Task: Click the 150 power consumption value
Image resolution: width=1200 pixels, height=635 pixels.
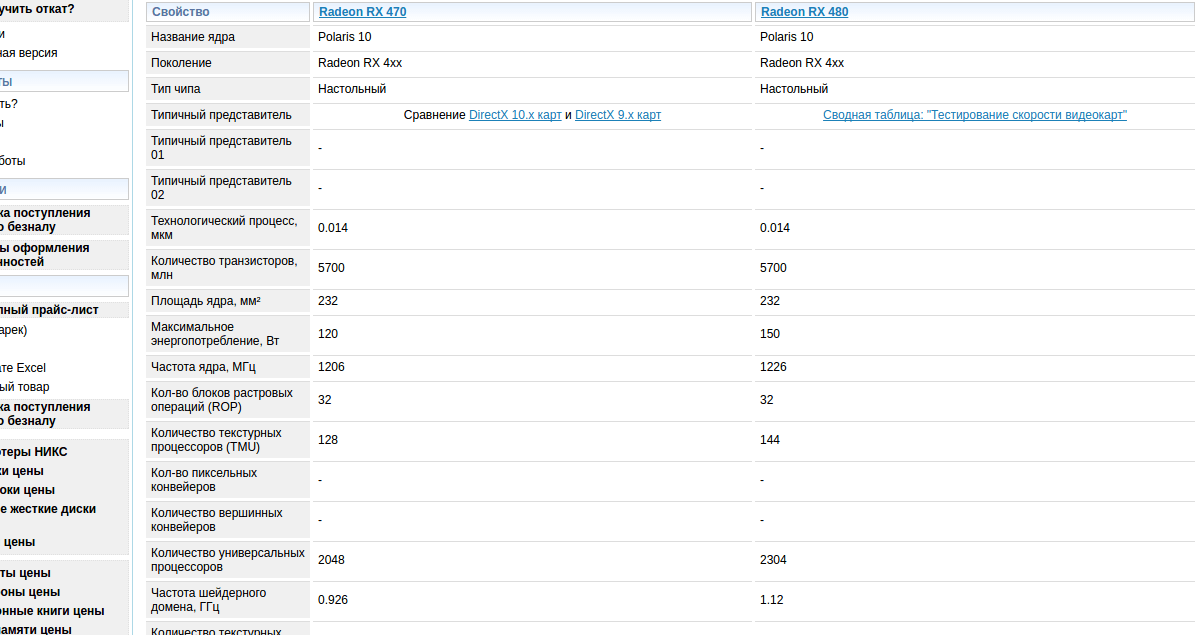Action: 770,334
